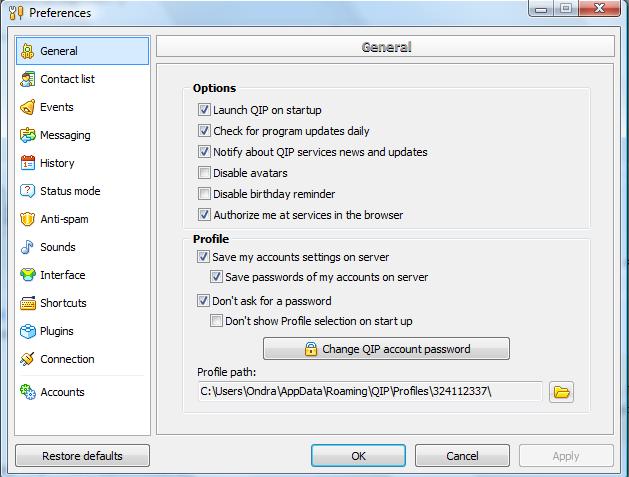This screenshot has width=629, height=477.
Task: Open Anti-spam via its shield icon
Action: click(28, 220)
